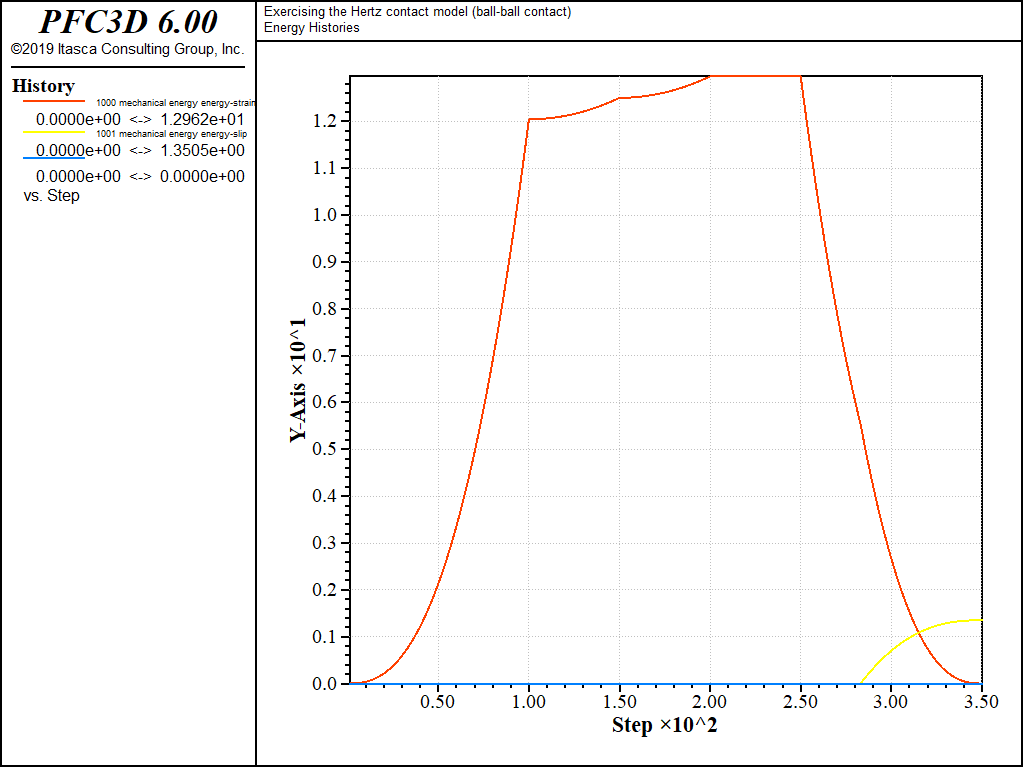Click the Itasca Consulting Group copyright line
The width and height of the screenshot is (1024, 768).
[127, 50]
